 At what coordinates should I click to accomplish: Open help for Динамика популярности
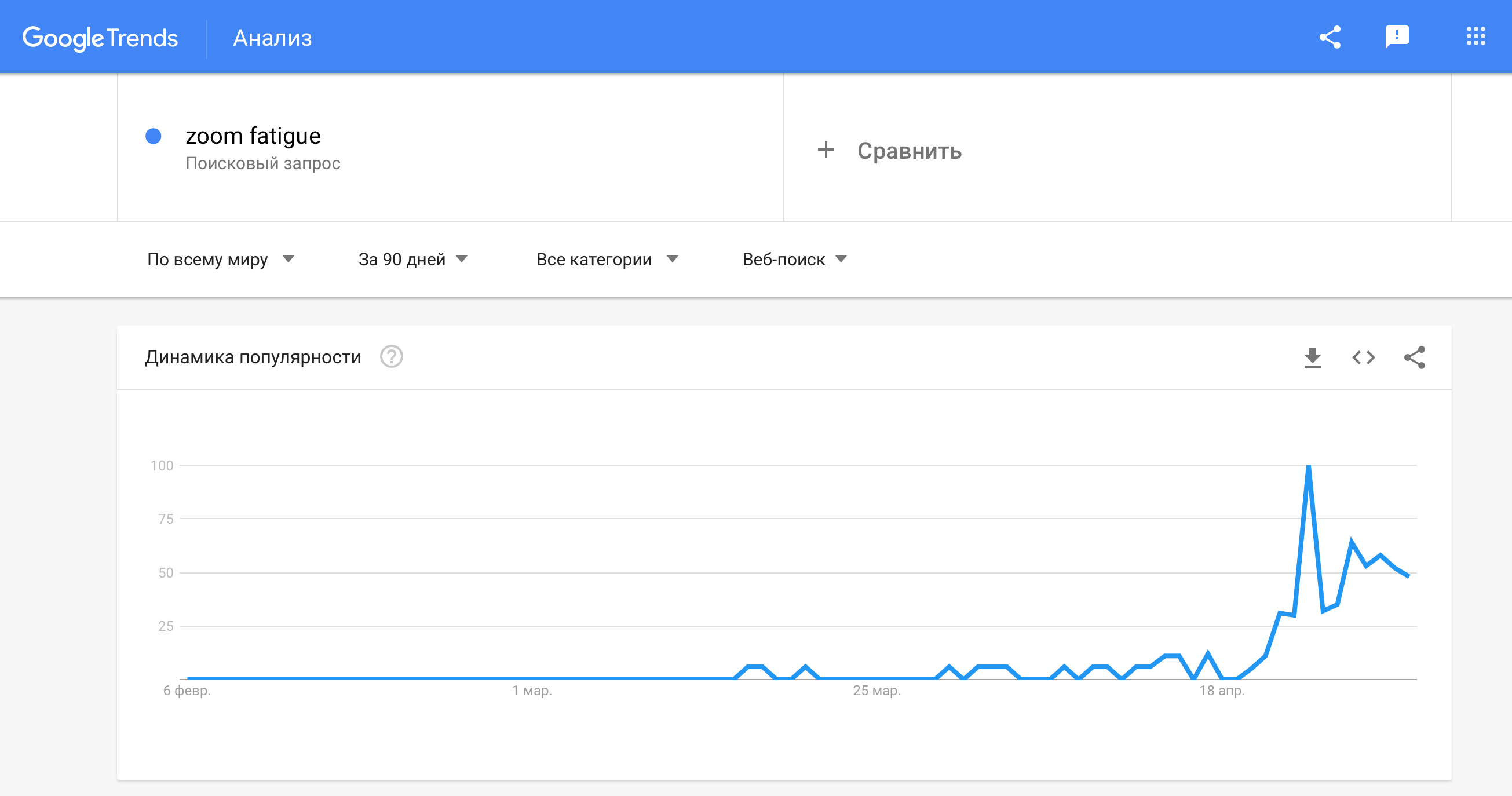(392, 356)
